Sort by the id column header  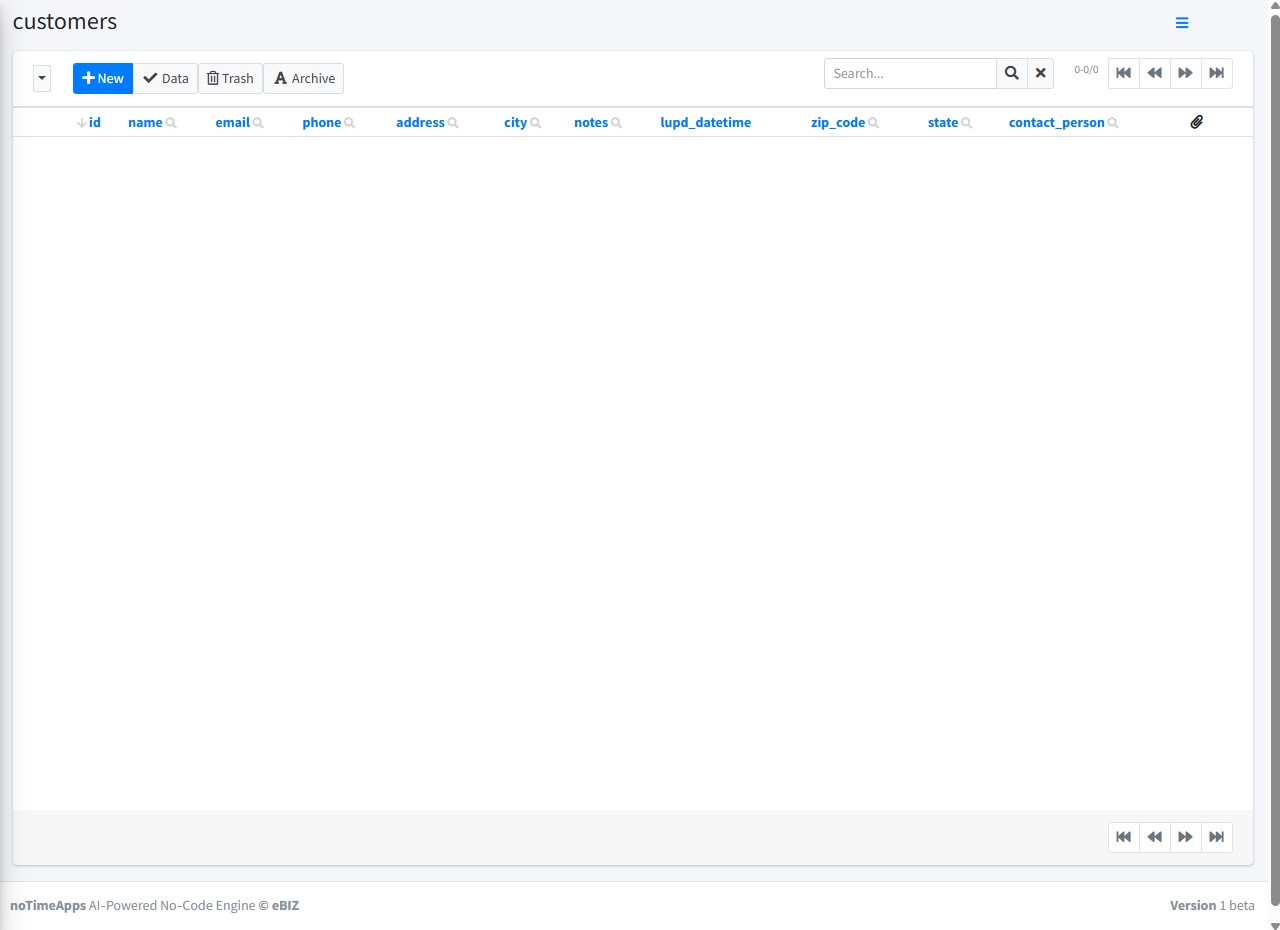[x=94, y=122]
